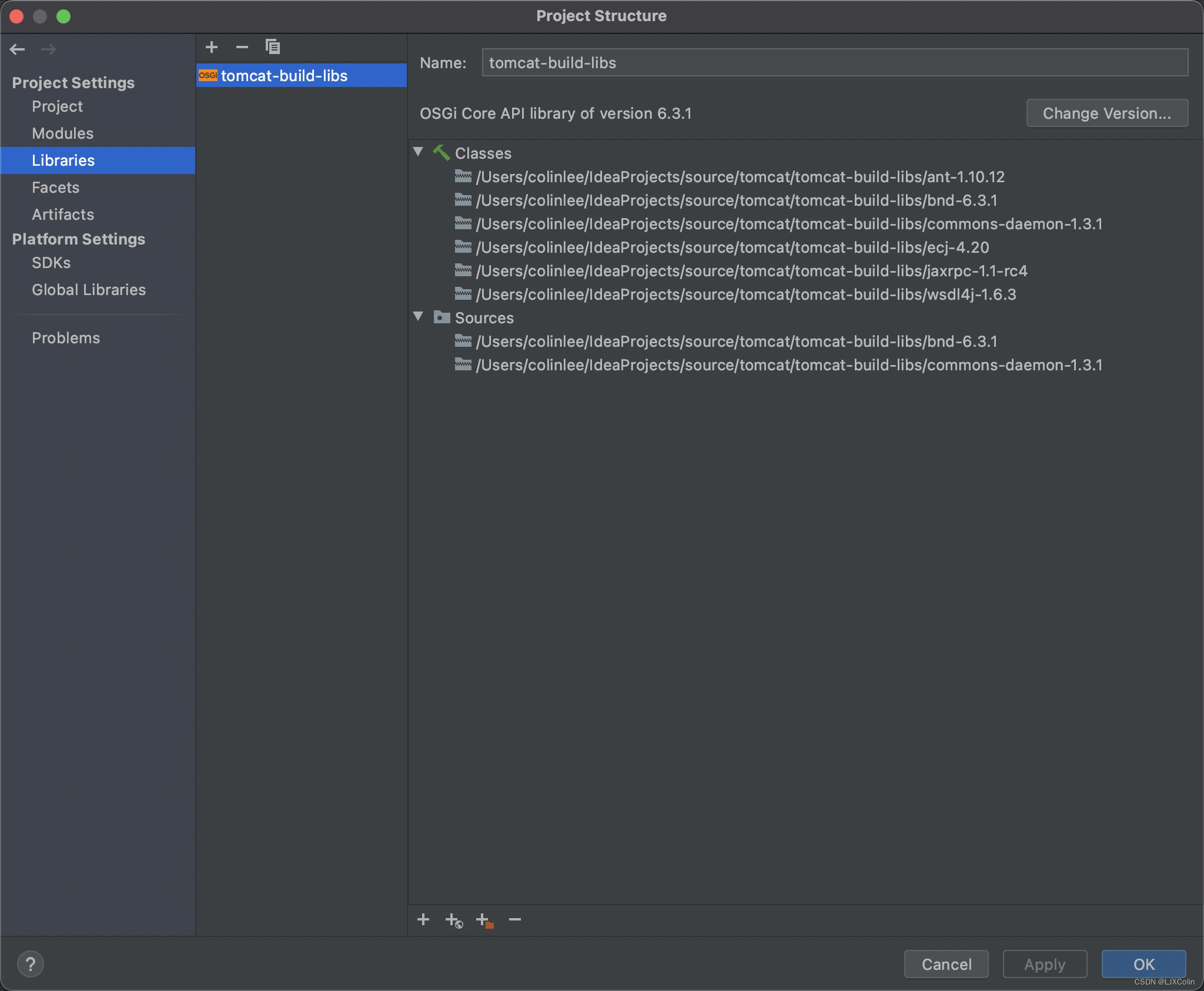
Task: Open the SDKs platform settings
Action: 51,263
